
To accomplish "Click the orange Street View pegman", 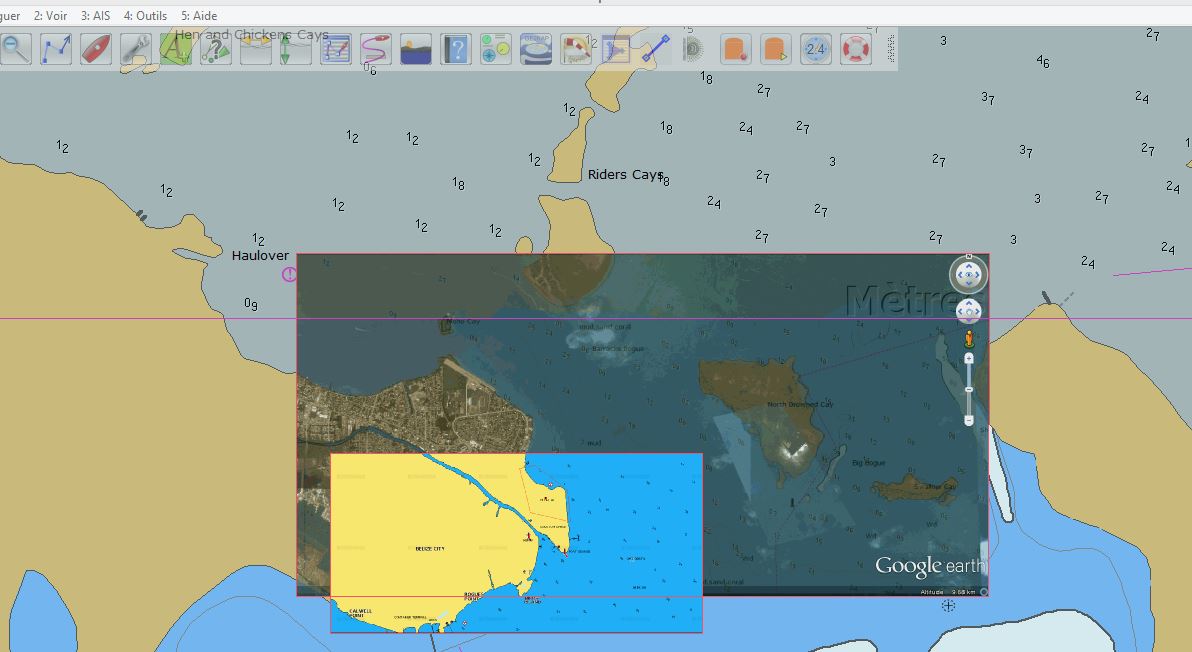I will [969, 338].
